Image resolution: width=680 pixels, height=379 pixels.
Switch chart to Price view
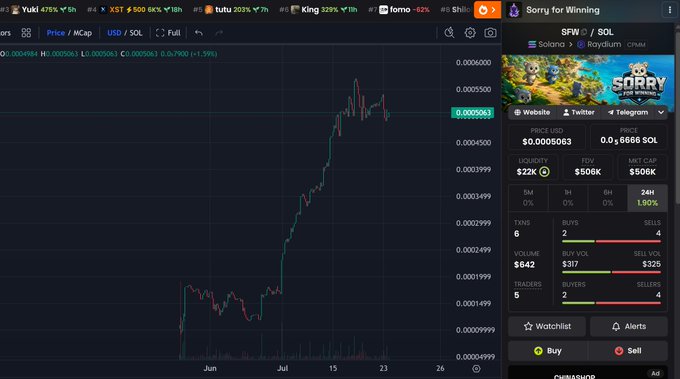coord(56,33)
